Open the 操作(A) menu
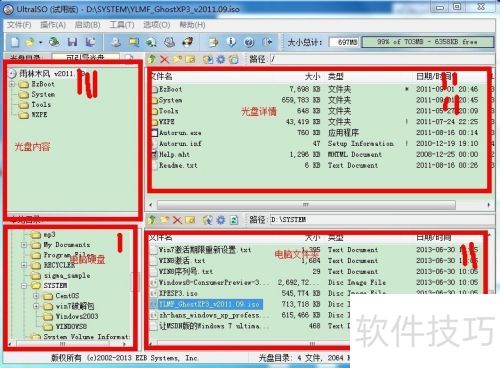This screenshot has height=368, width=500. (x=53, y=25)
